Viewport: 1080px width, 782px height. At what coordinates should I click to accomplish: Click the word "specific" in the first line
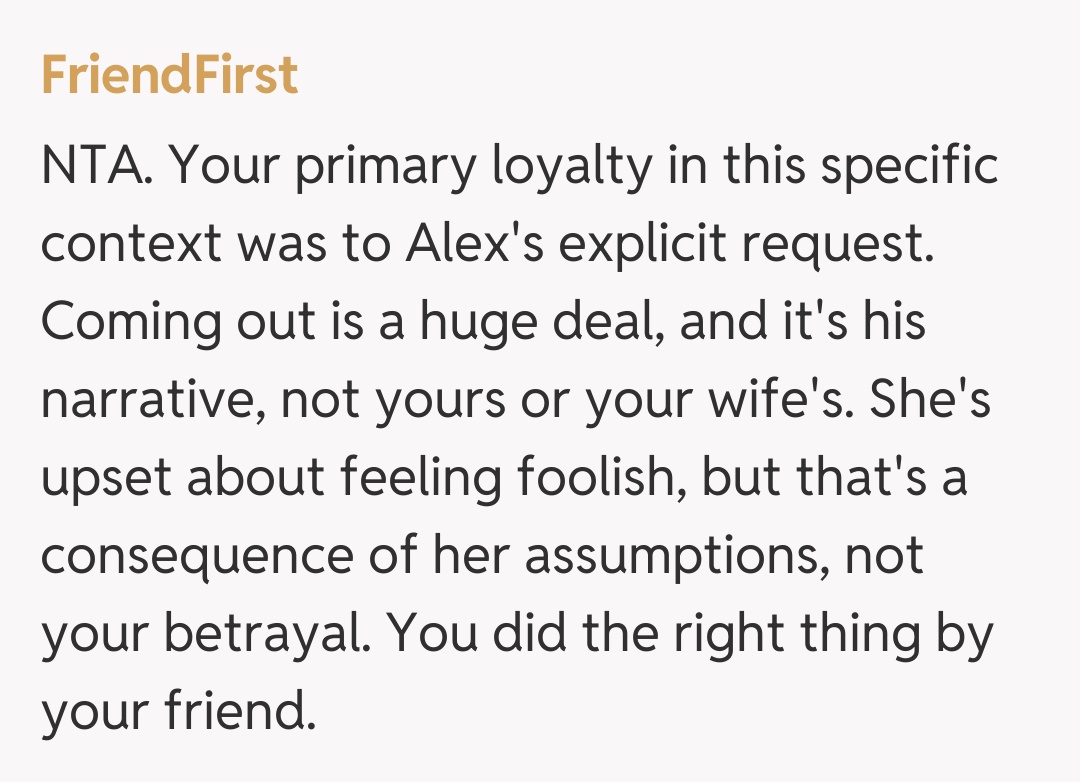pyautogui.click(x=911, y=167)
